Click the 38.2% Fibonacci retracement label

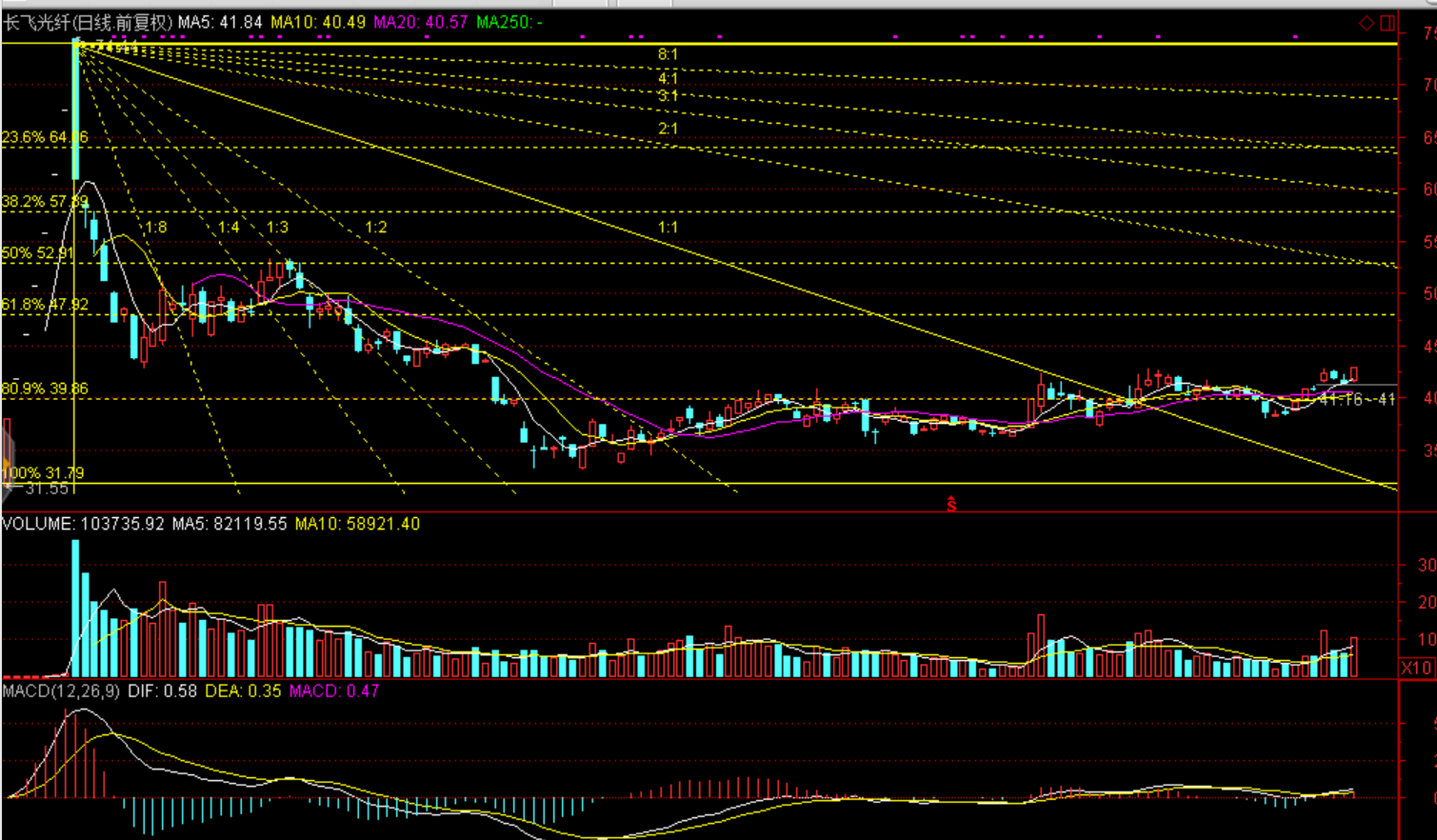pos(45,202)
